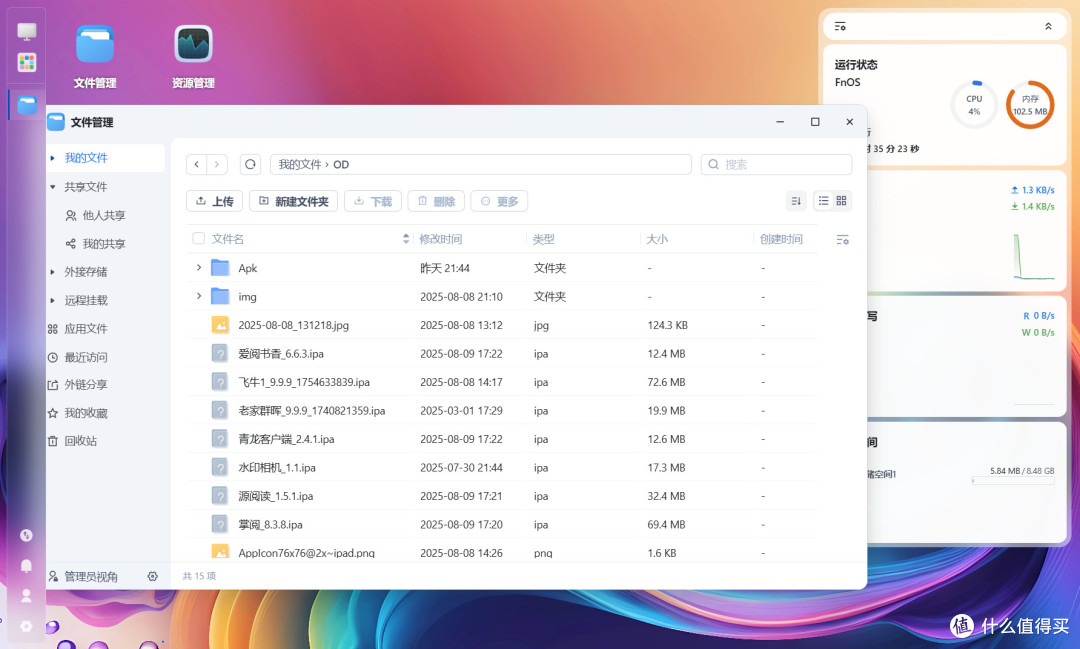1080x649 pixels.
Task: Sort by 类型 column header
Action: 543,239
